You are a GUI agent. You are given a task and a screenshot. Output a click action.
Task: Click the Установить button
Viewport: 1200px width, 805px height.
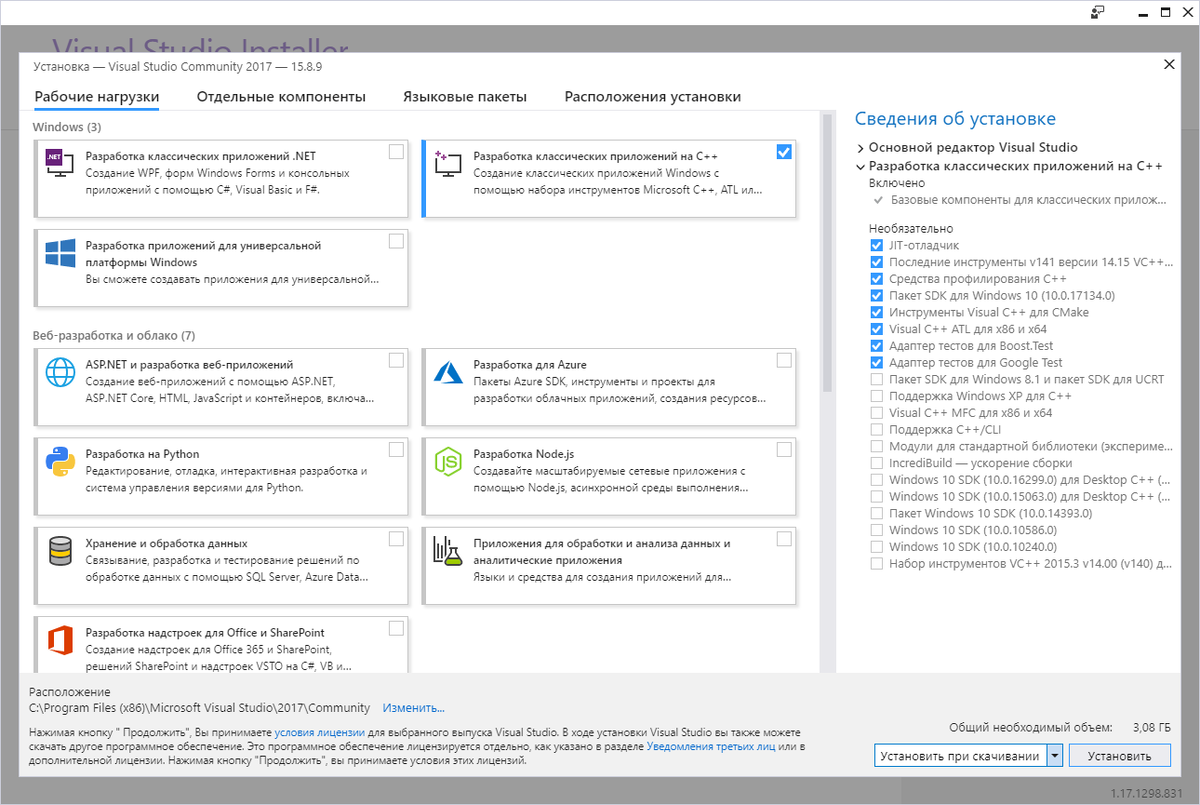tap(1120, 756)
